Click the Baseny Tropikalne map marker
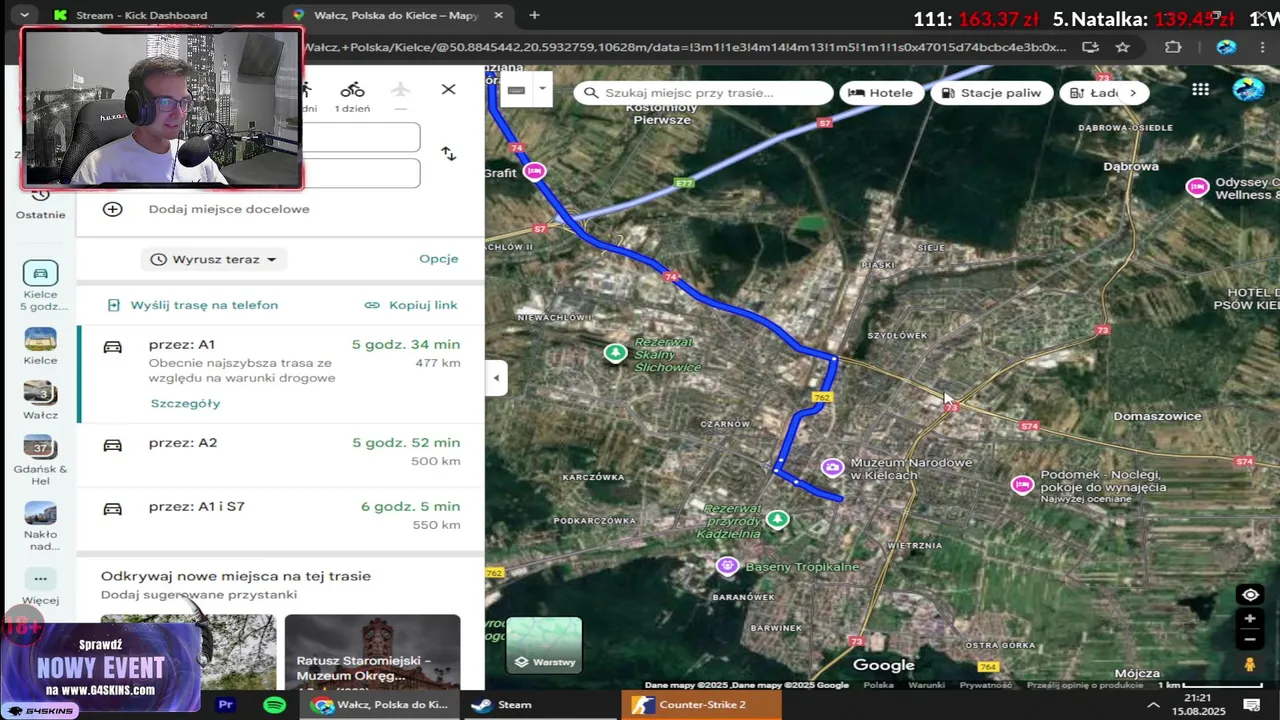Viewport: 1280px width, 720px height. coord(727,566)
